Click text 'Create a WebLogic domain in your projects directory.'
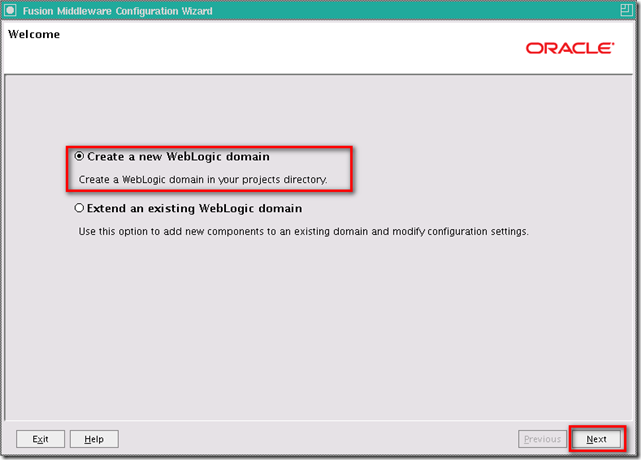Screen dimensions: 641x460 coord(203,180)
